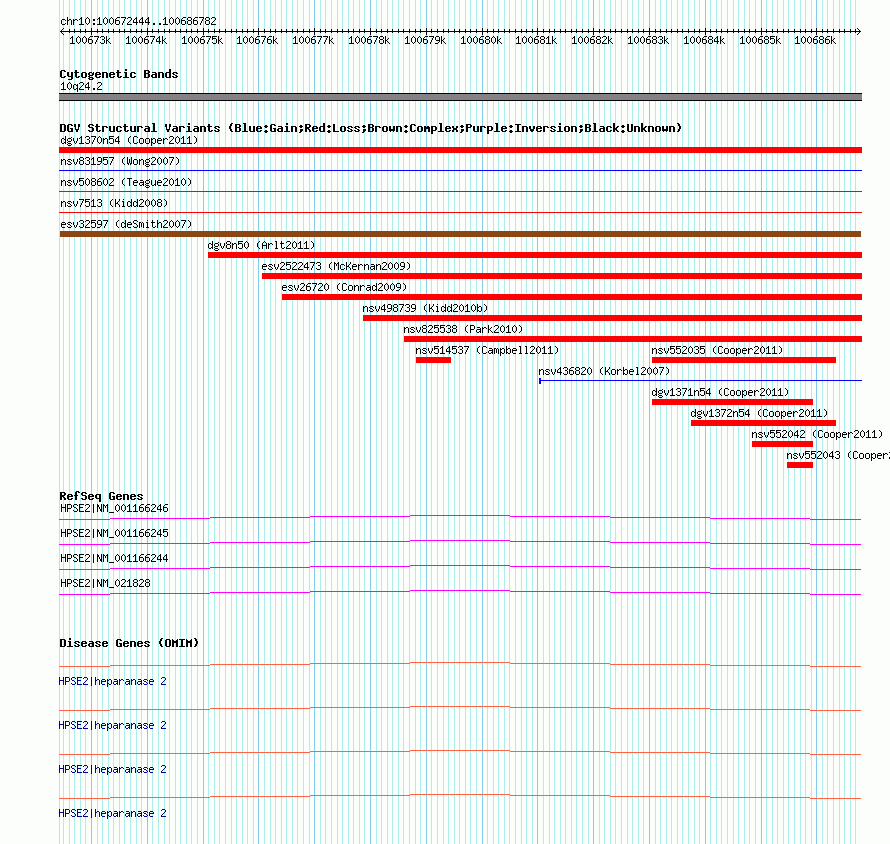Screen dimensions: 890x844
Task: Open nsv436820 (Korbel2007) label
Action: [604, 371]
